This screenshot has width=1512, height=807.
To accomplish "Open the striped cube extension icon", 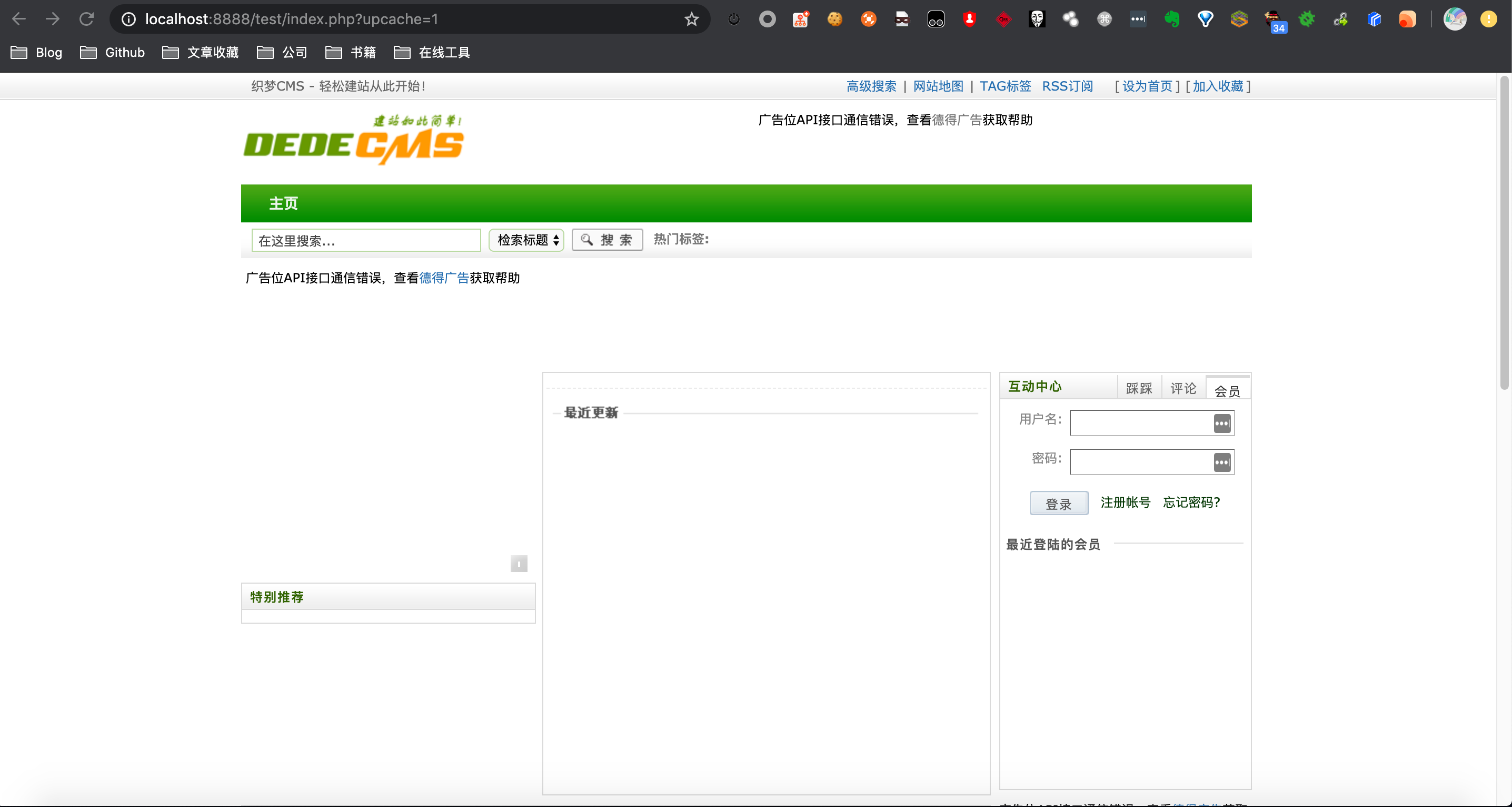I will (x=1239, y=19).
